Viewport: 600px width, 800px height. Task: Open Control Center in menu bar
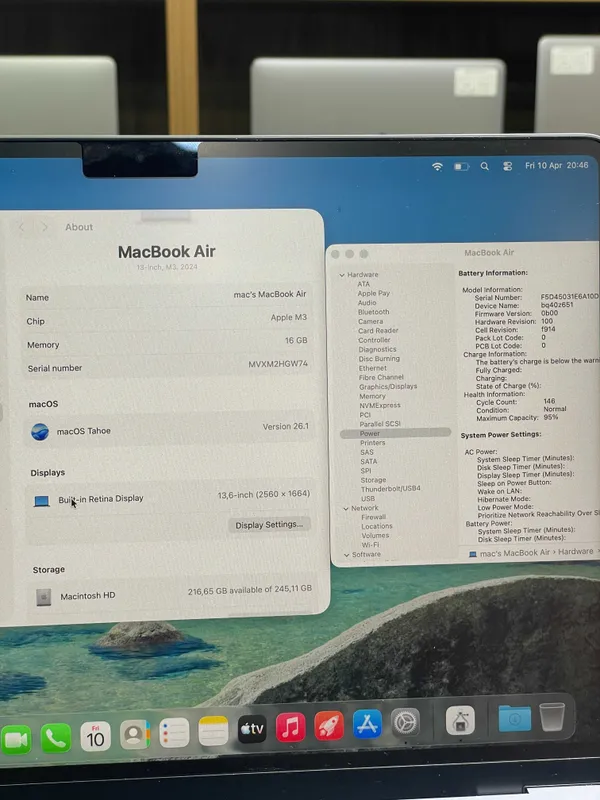click(x=507, y=166)
